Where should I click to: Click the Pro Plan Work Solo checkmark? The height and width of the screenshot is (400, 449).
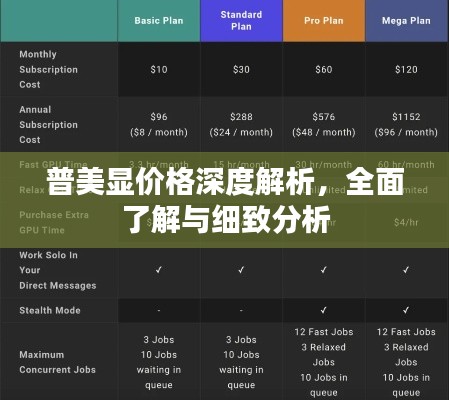tap(324, 270)
